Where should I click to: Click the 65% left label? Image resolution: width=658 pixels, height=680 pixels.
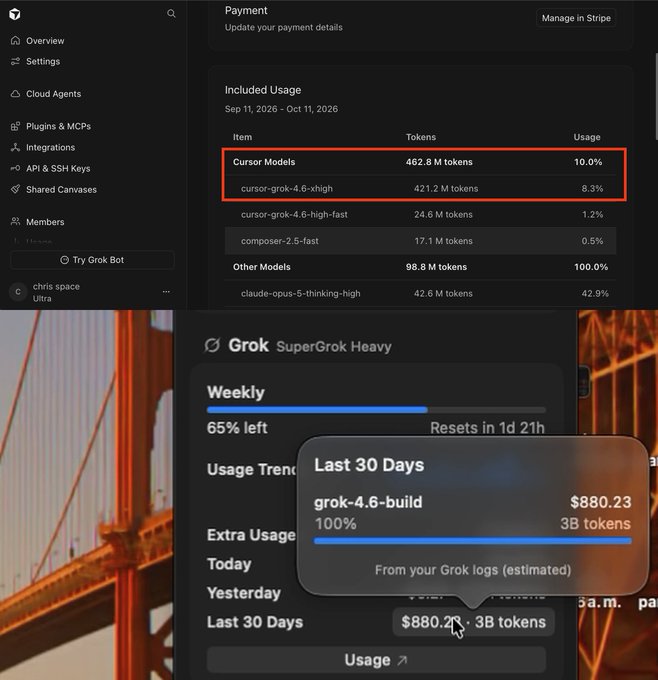click(237, 428)
